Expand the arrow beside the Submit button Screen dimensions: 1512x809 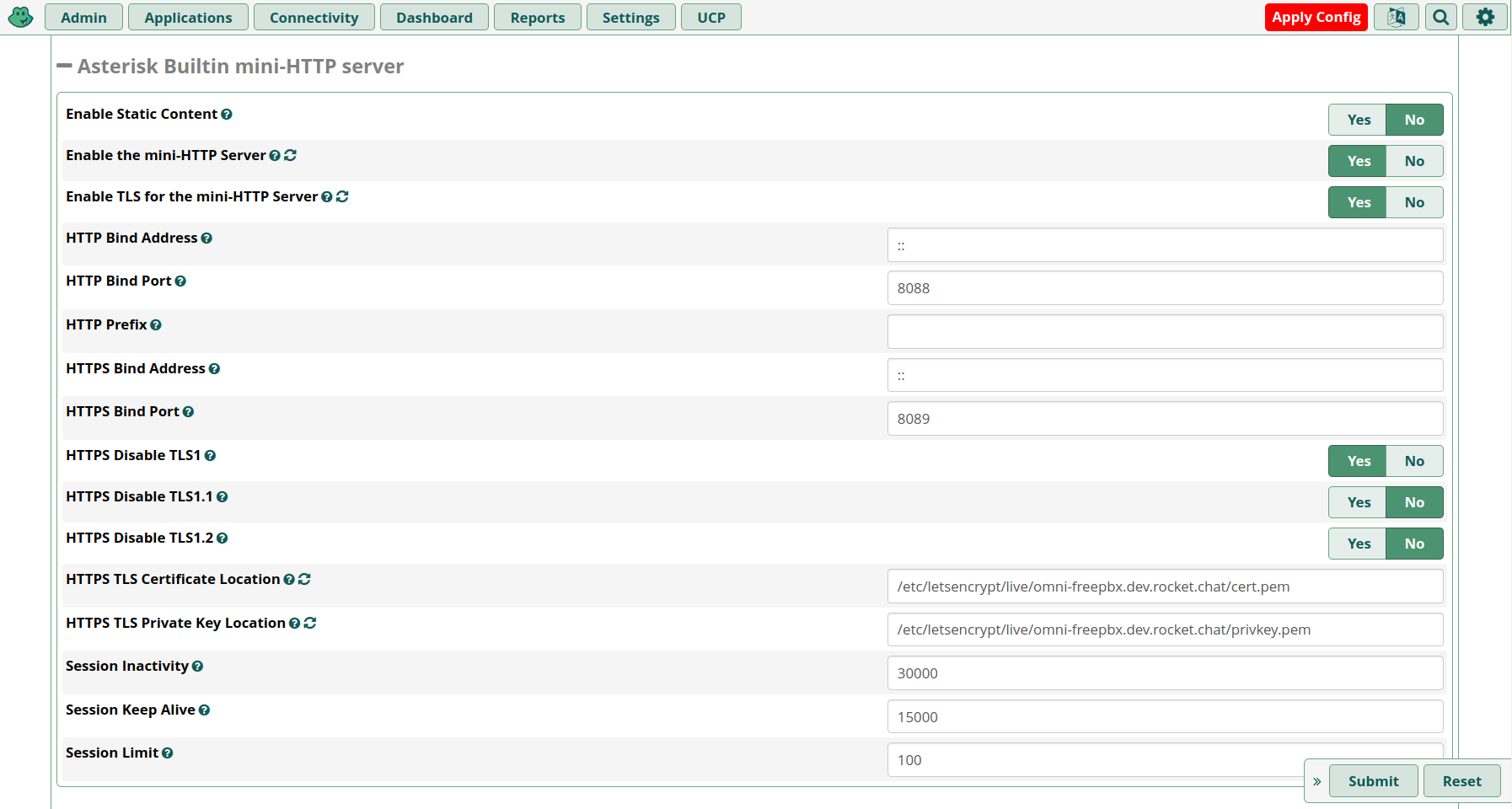click(1316, 781)
